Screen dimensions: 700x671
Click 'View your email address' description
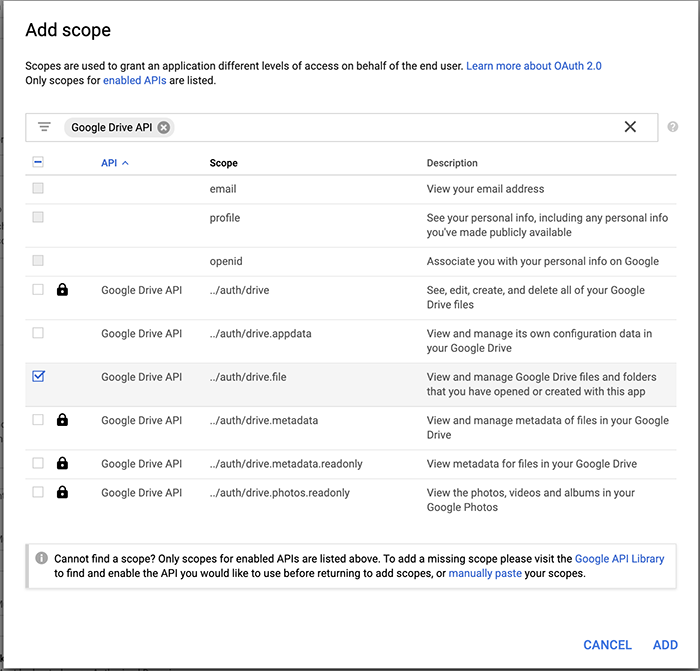(485, 189)
